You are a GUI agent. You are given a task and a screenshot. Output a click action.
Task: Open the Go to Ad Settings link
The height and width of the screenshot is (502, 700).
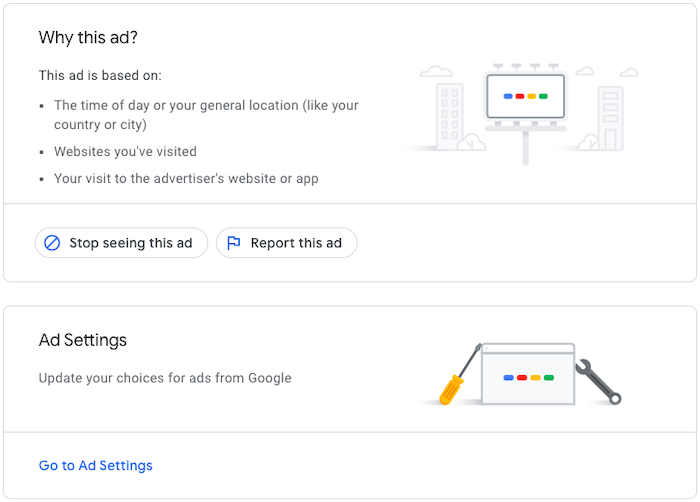96,465
